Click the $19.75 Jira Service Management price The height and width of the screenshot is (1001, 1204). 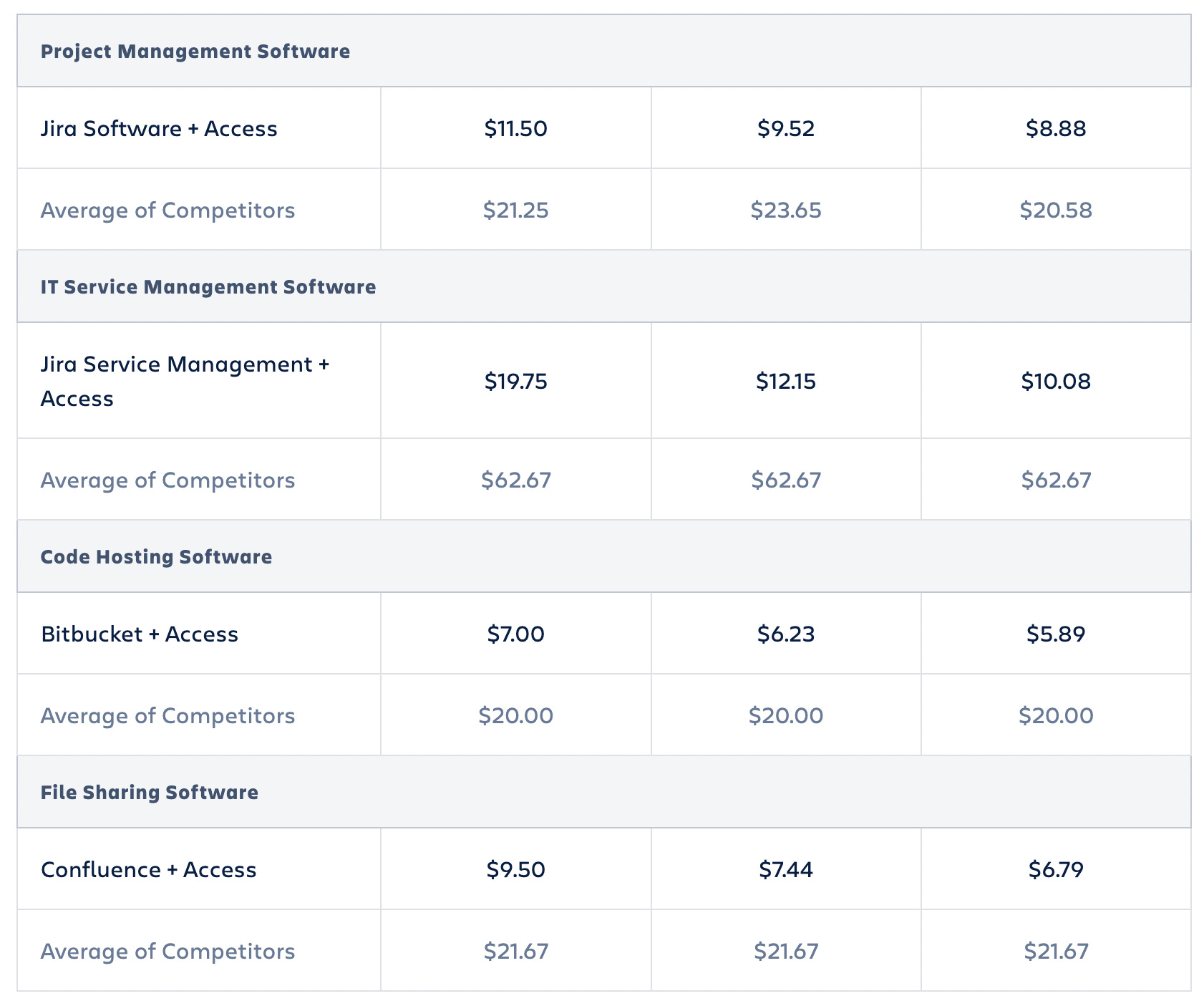pos(515,382)
